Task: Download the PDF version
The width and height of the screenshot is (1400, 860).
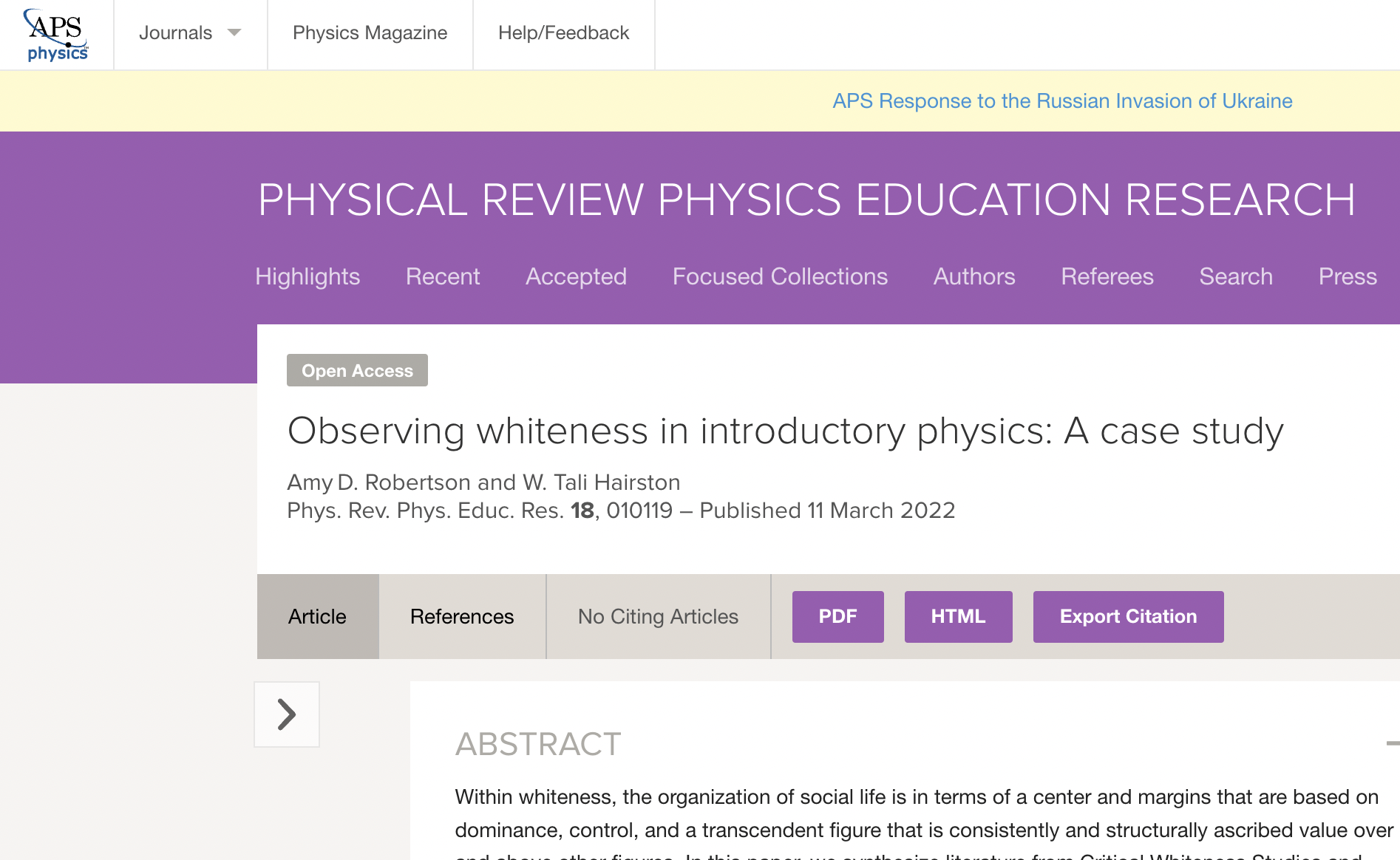Action: (838, 616)
